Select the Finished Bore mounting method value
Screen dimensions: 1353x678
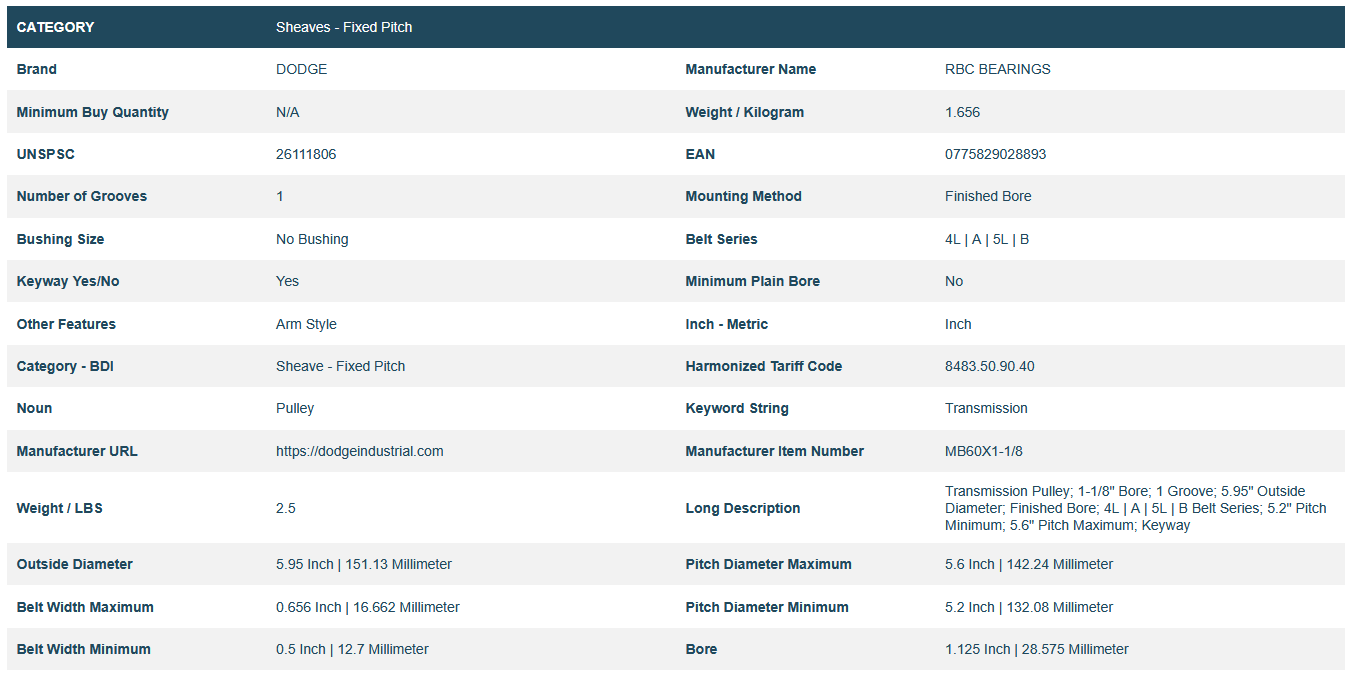coord(987,196)
